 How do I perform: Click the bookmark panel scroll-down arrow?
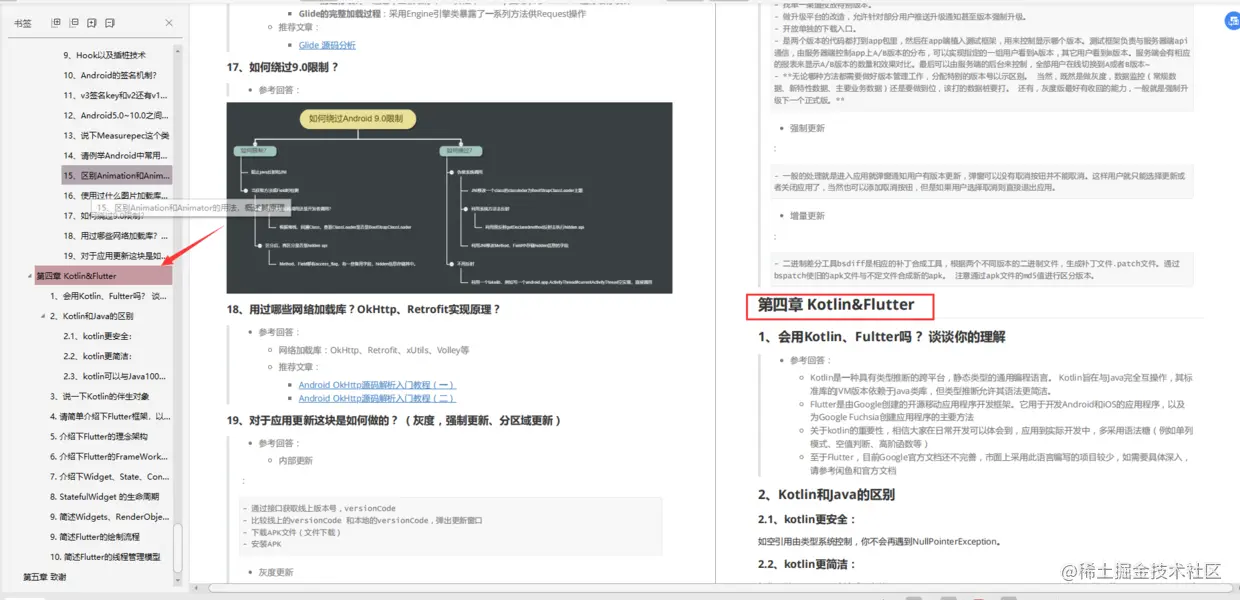click(x=179, y=581)
